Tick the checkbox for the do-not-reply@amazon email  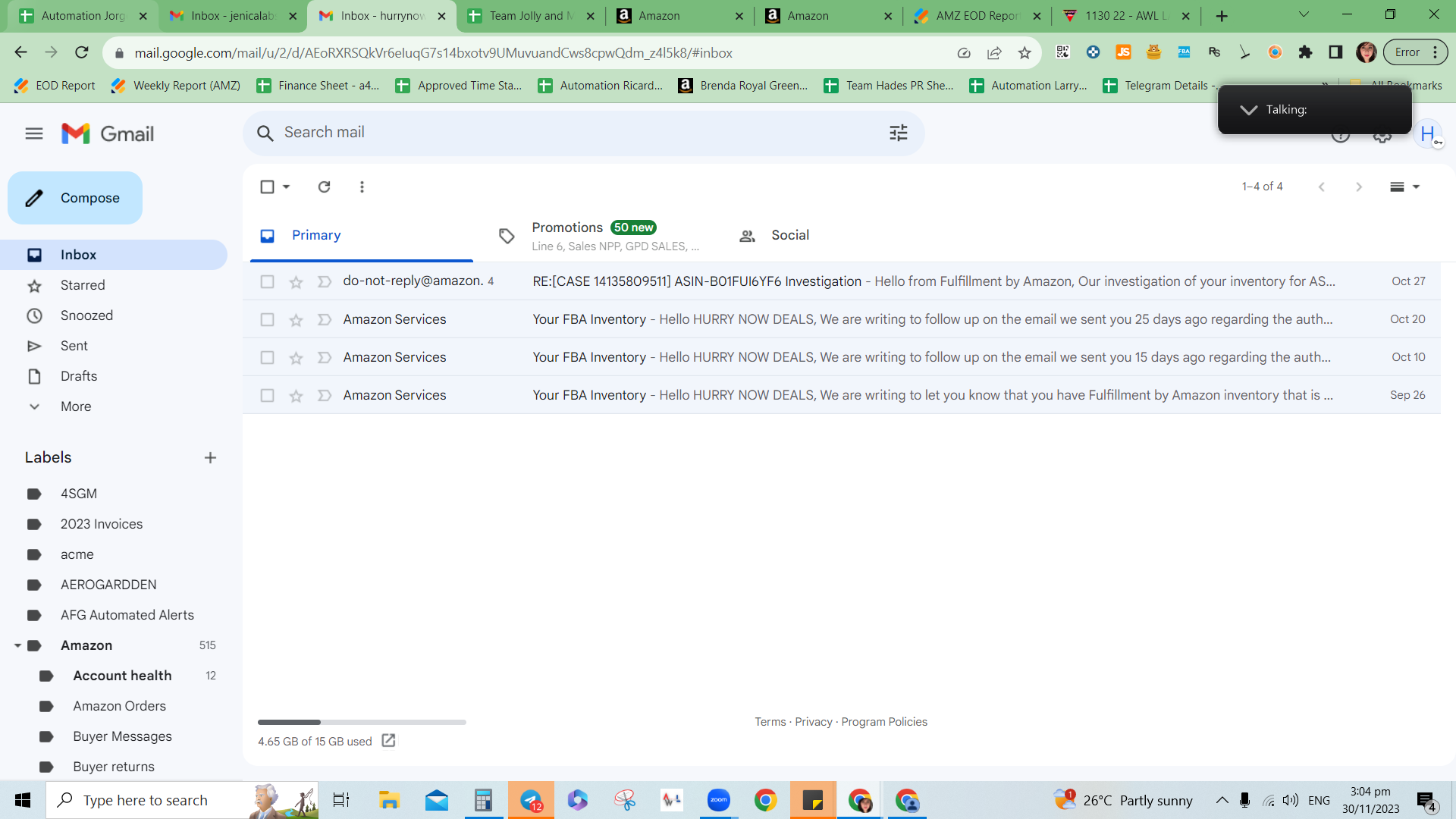pyautogui.click(x=267, y=282)
